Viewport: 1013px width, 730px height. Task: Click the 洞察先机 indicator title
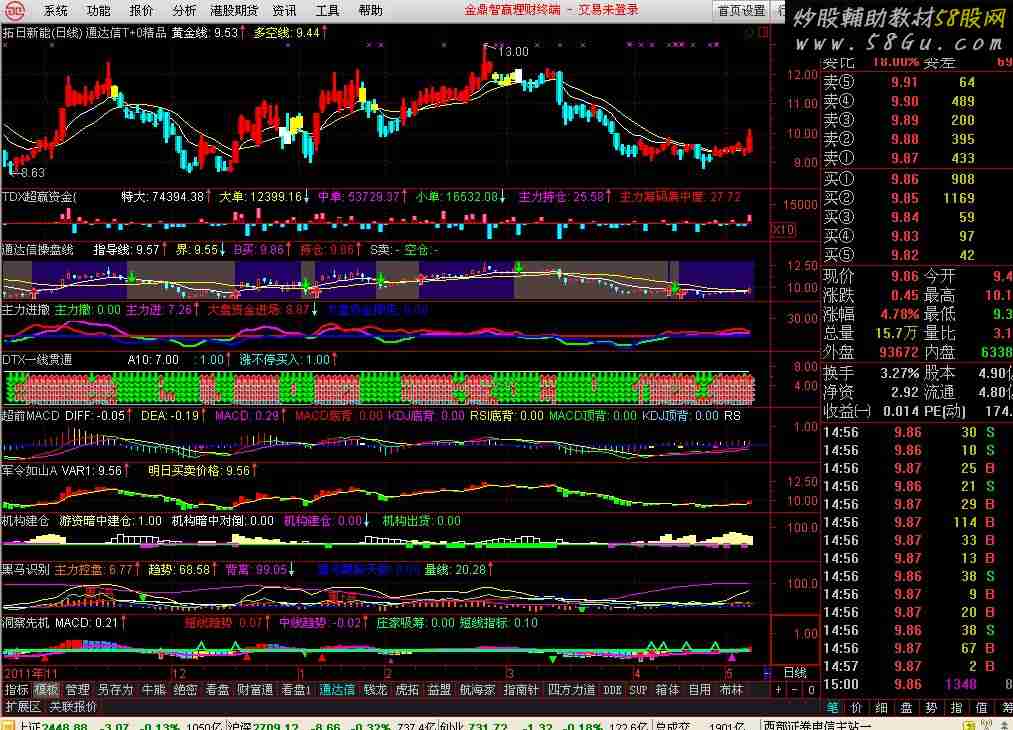[26, 623]
